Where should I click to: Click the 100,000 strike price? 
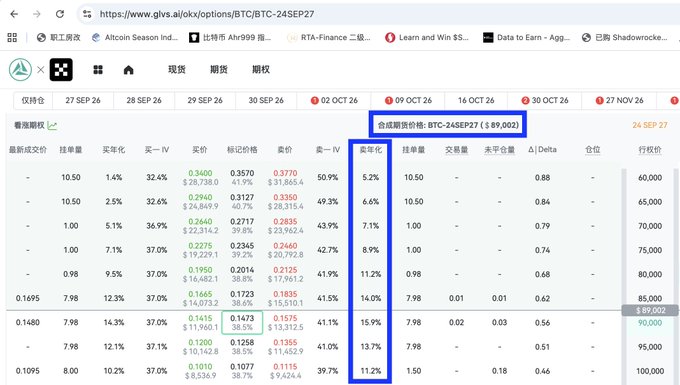(x=650, y=371)
